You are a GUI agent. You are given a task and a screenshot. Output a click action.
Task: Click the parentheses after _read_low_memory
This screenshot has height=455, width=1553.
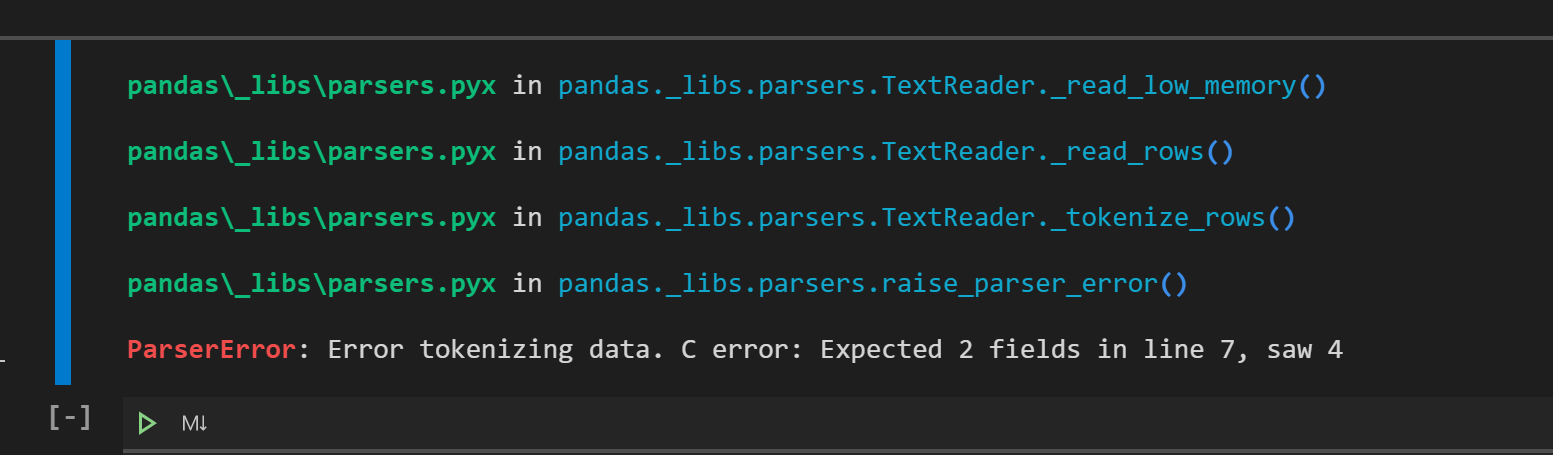[1311, 86]
